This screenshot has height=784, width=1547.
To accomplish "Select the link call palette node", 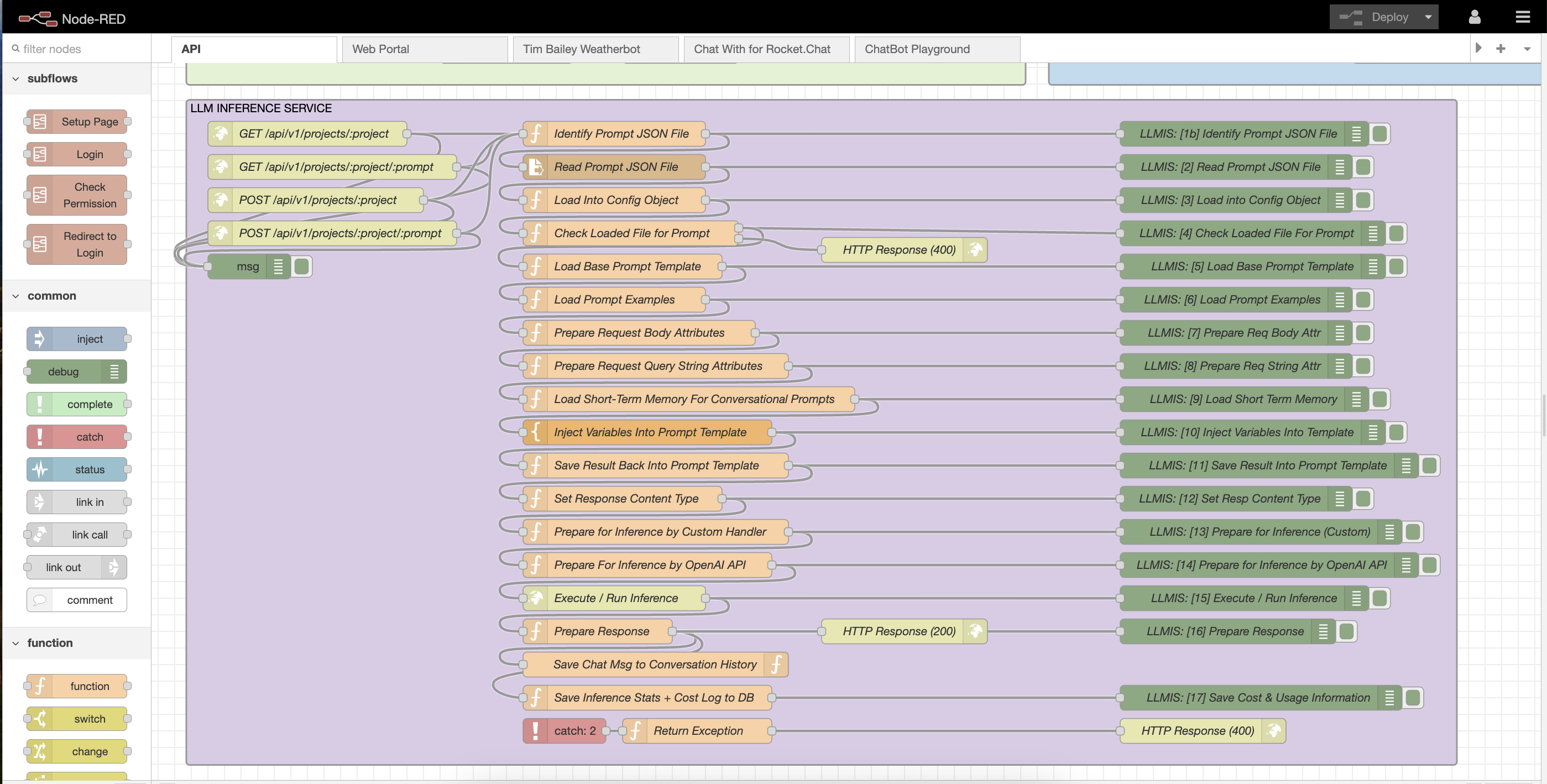I will (77, 534).
